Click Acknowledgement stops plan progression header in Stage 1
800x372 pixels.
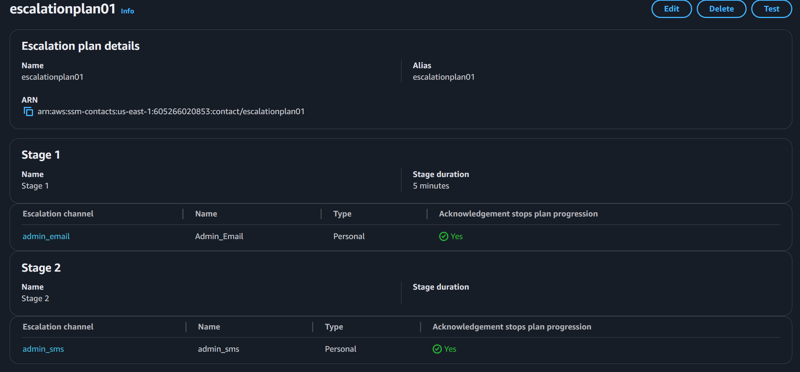click(518, 214)
